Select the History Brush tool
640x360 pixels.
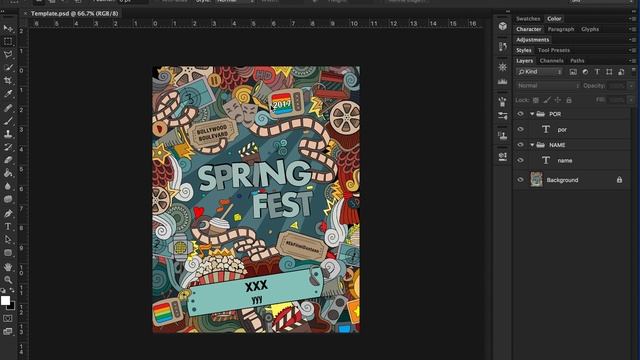pos(8,147)
